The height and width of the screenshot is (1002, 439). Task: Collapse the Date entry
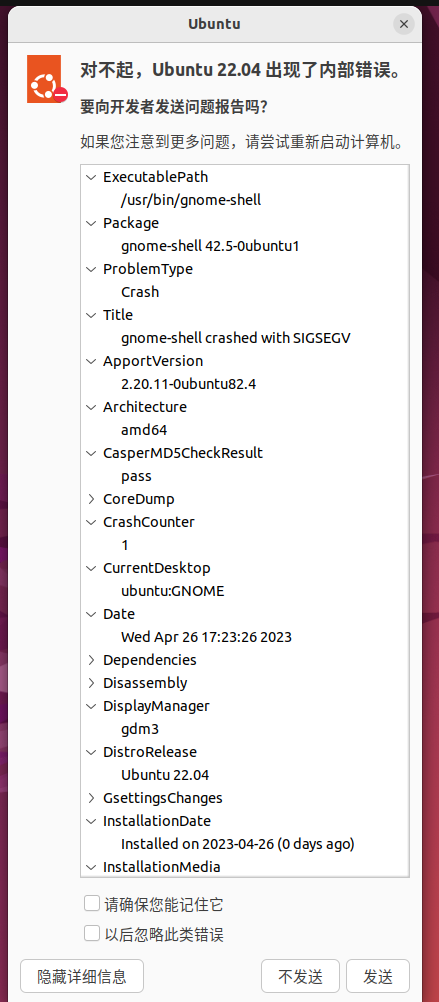pyautogui.click(x=91, y=614)
